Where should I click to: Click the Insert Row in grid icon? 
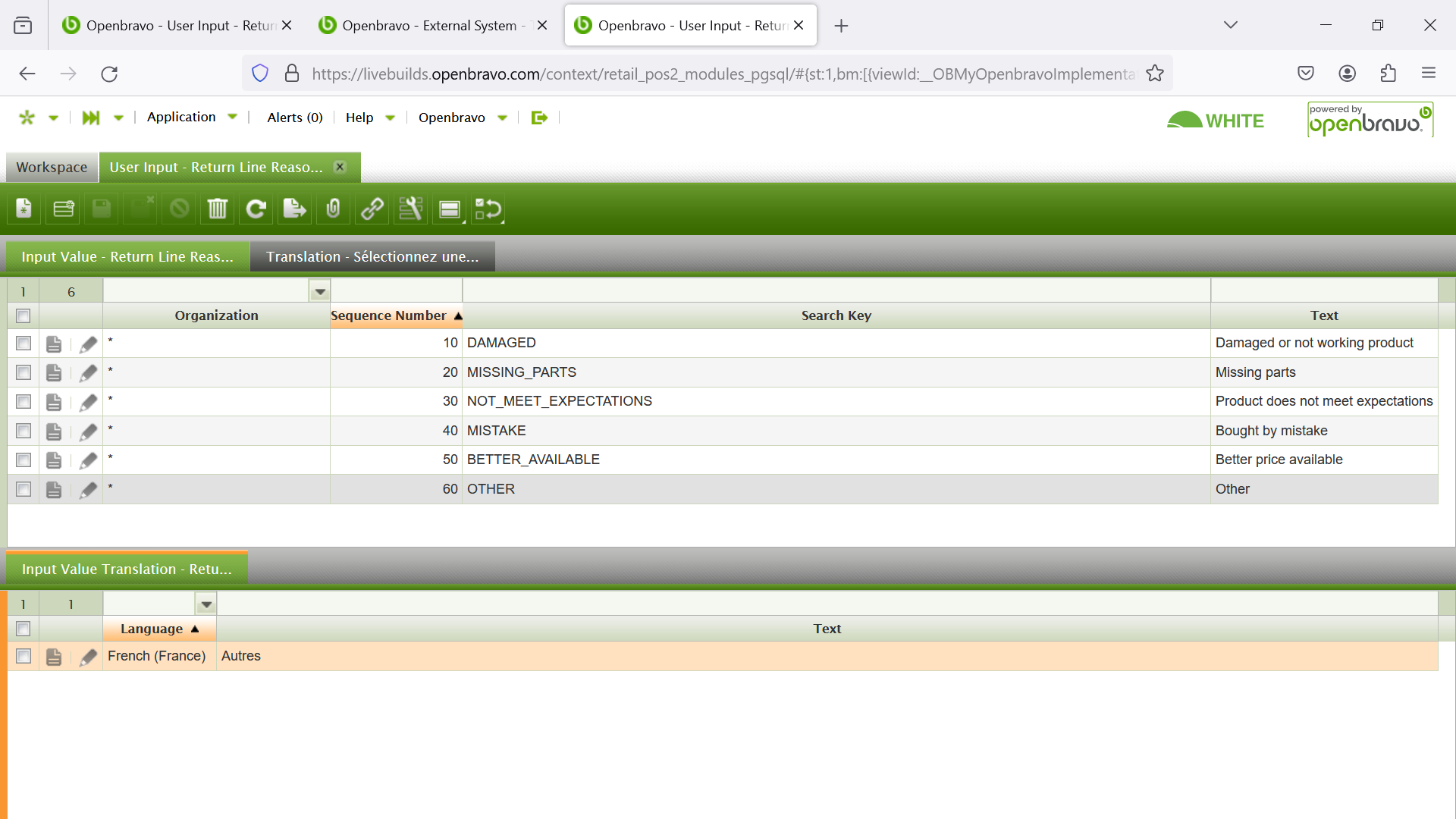click(x=64, y=209)
